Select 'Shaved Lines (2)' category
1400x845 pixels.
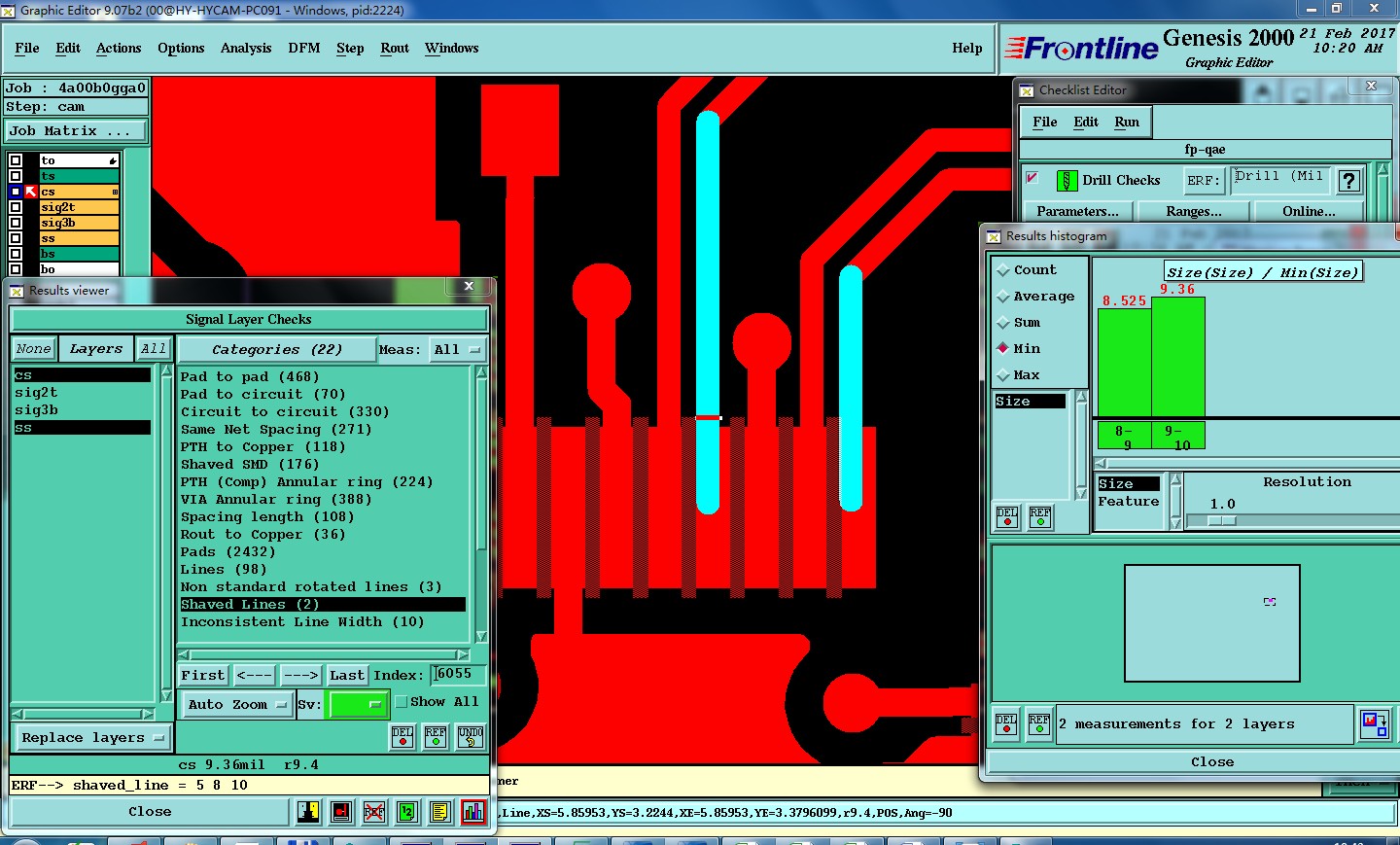point(323,604)
